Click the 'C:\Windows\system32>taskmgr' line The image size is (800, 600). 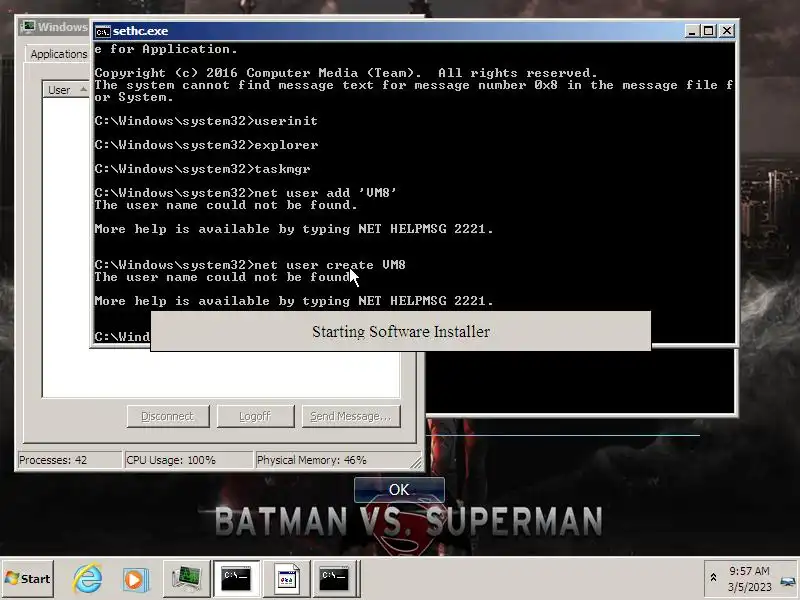click(x=203, y=169)
